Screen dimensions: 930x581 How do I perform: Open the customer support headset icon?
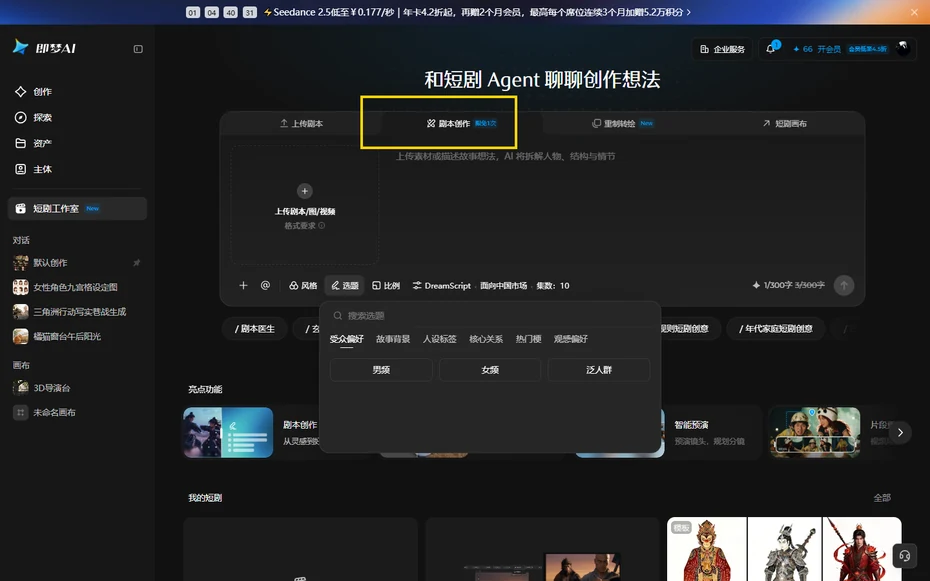pos(904,556)
